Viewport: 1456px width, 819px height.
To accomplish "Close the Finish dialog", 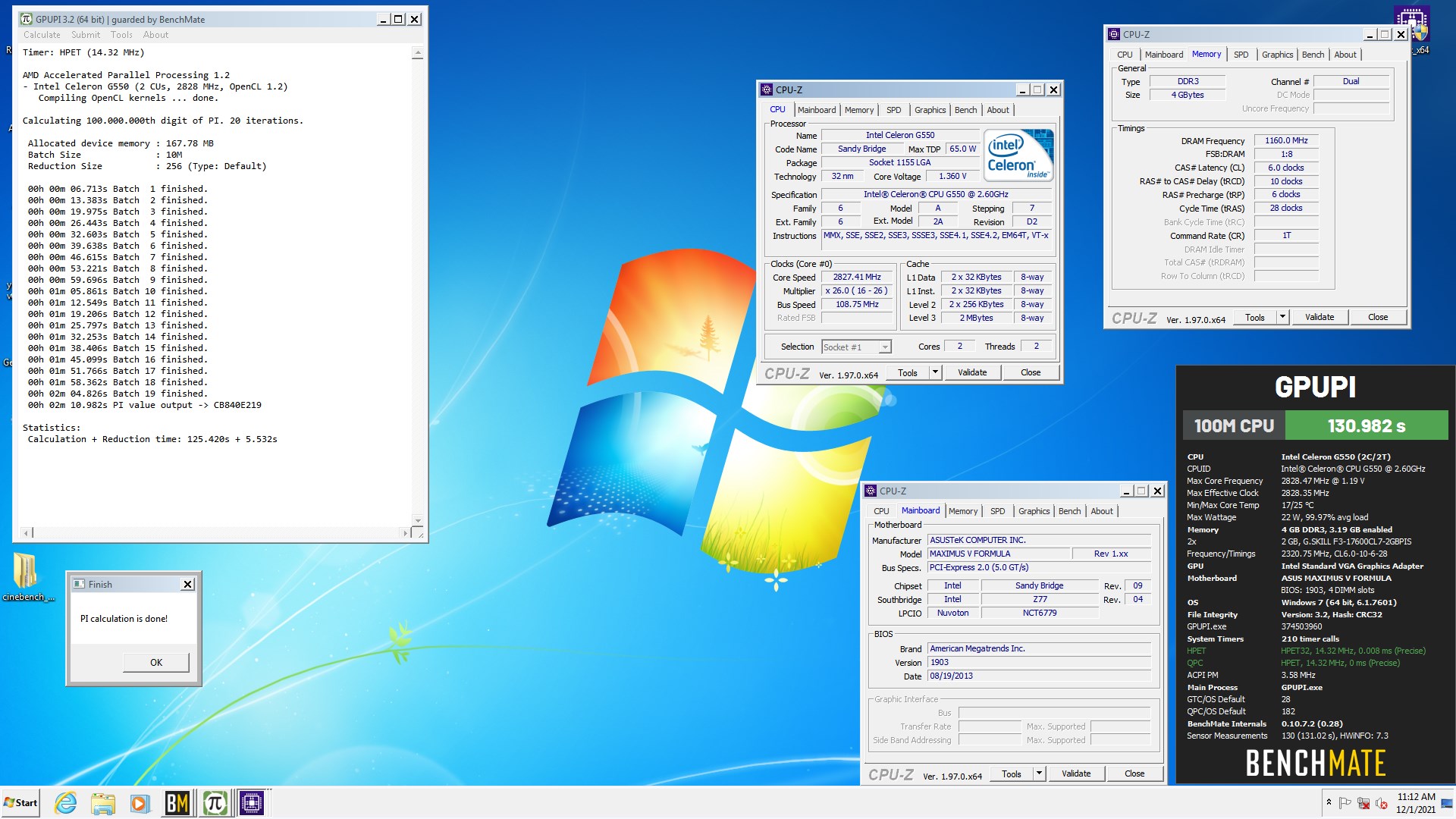I will pos(188,584).
